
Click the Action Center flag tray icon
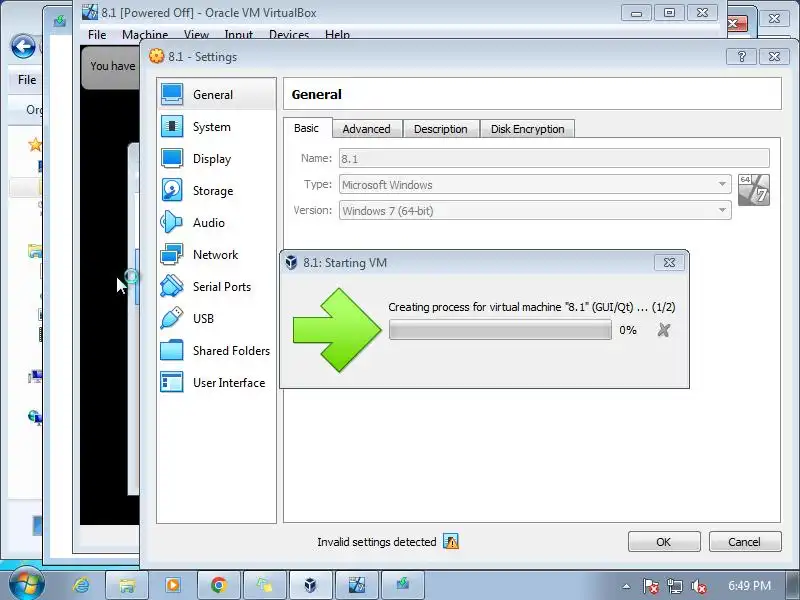[651, 586]
